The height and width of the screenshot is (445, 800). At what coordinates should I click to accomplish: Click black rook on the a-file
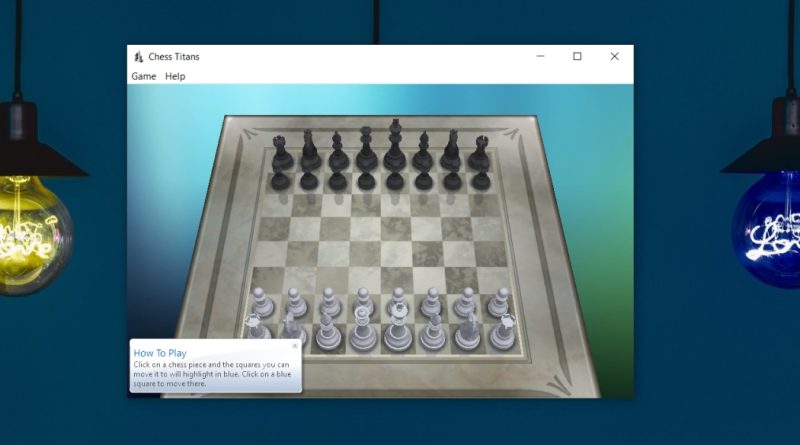282,153
